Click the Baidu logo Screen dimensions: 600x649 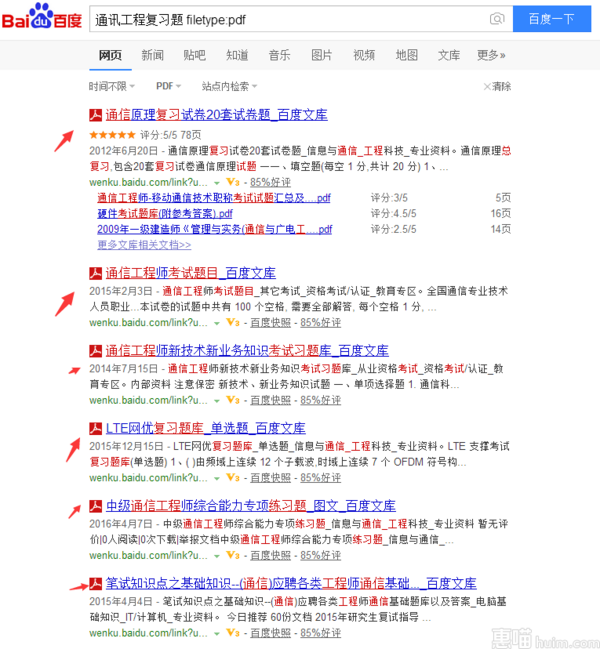click(42, 17)
